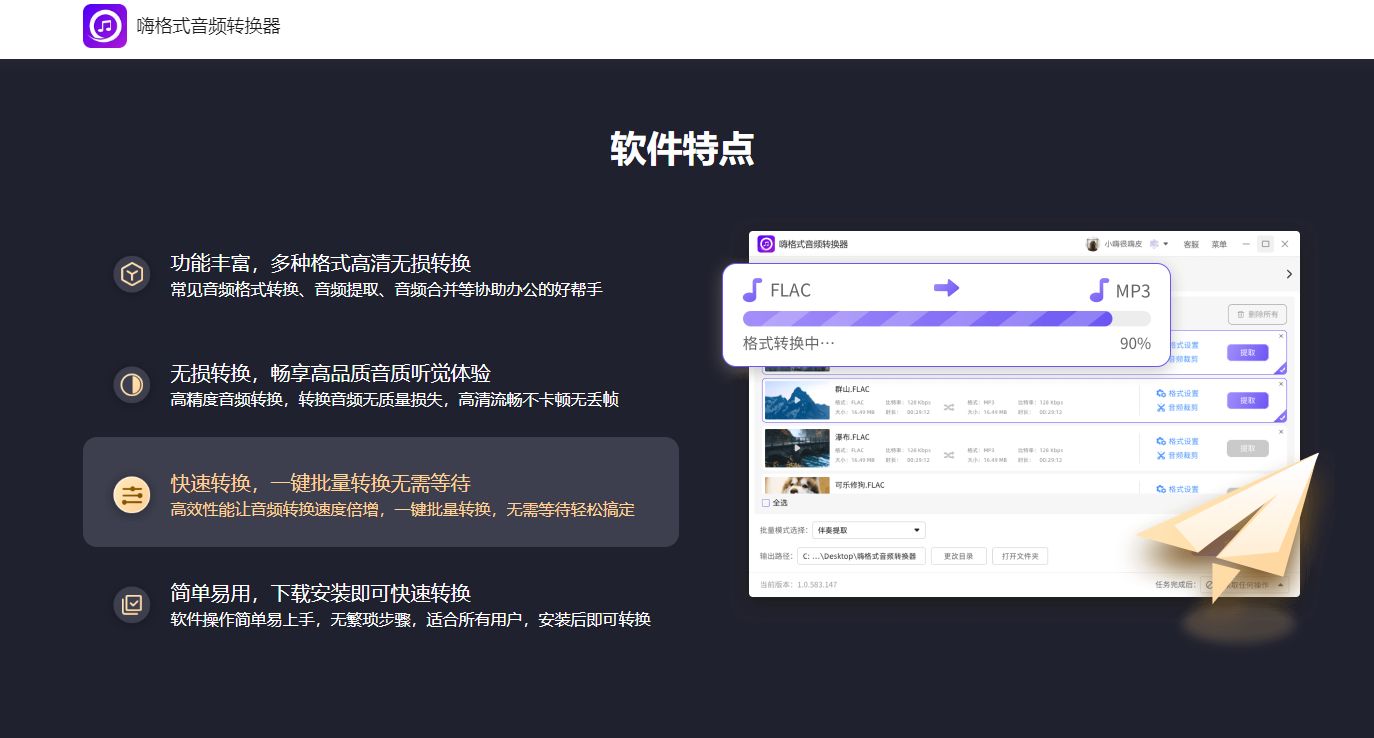Click the convert arrows icon in the 群山.FLAC row
This screenshot has width=1374, height=738.
(x=949, y=407)
